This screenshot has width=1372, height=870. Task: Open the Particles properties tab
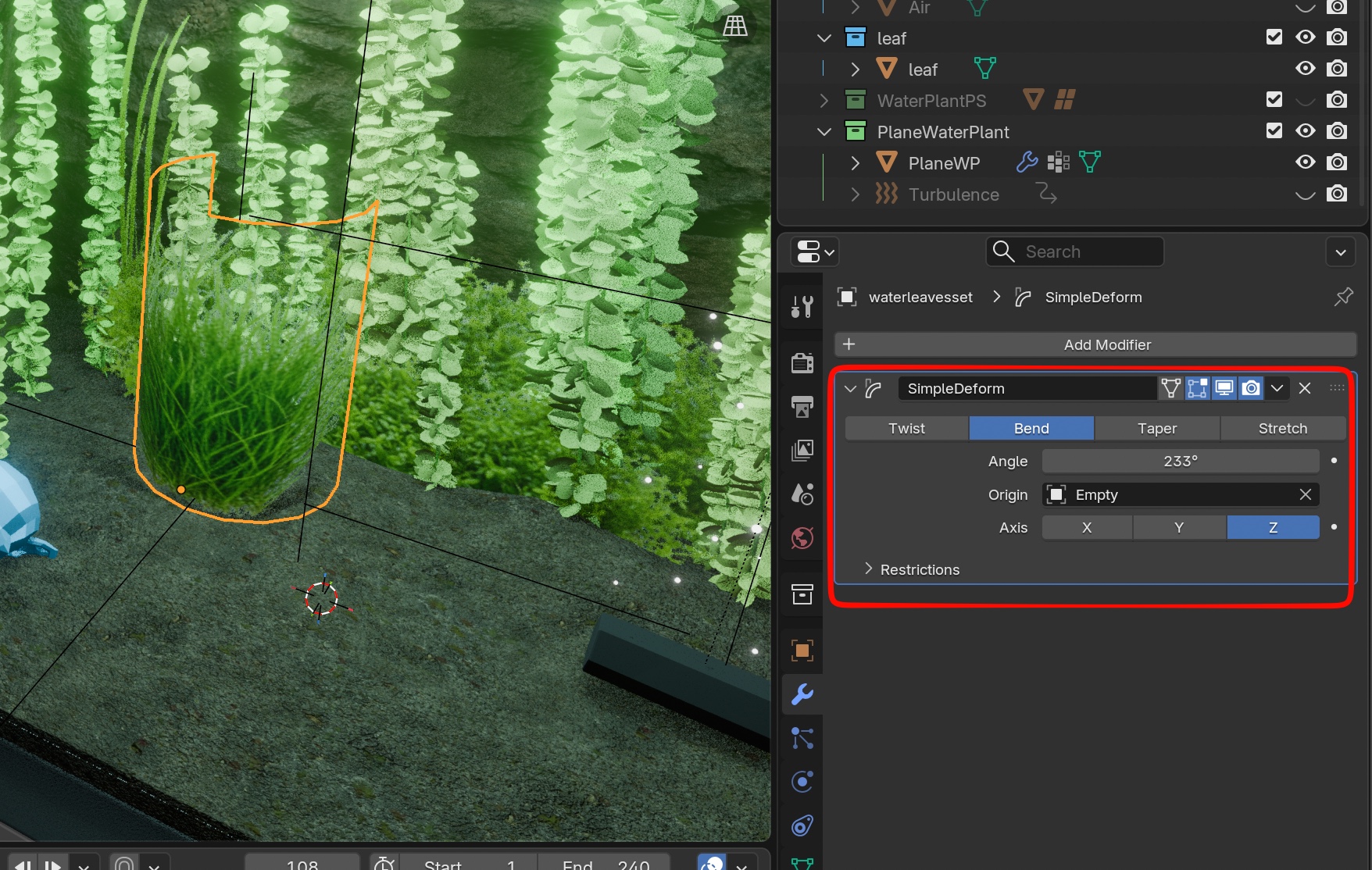click(802, 738)
